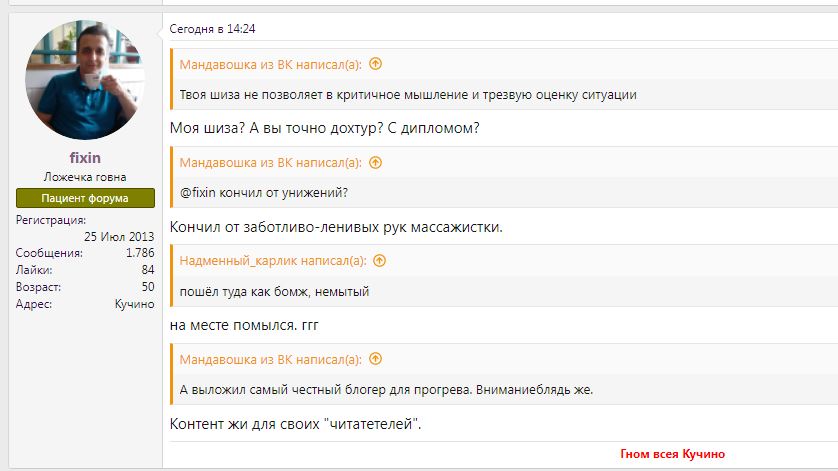Viewport: 838px width, 471px height.
Task: Jump to the source of the '@fixin' quote via the arrow icon
Action: pos(376,163)
